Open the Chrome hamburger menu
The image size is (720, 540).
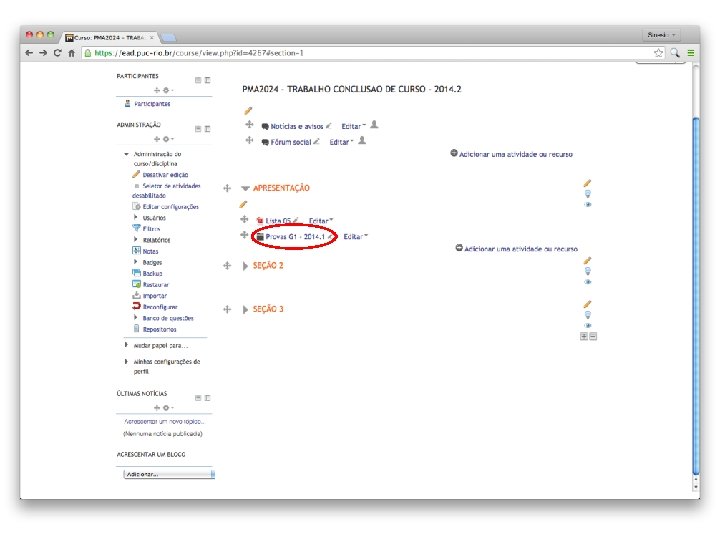(x=691, y=53)
